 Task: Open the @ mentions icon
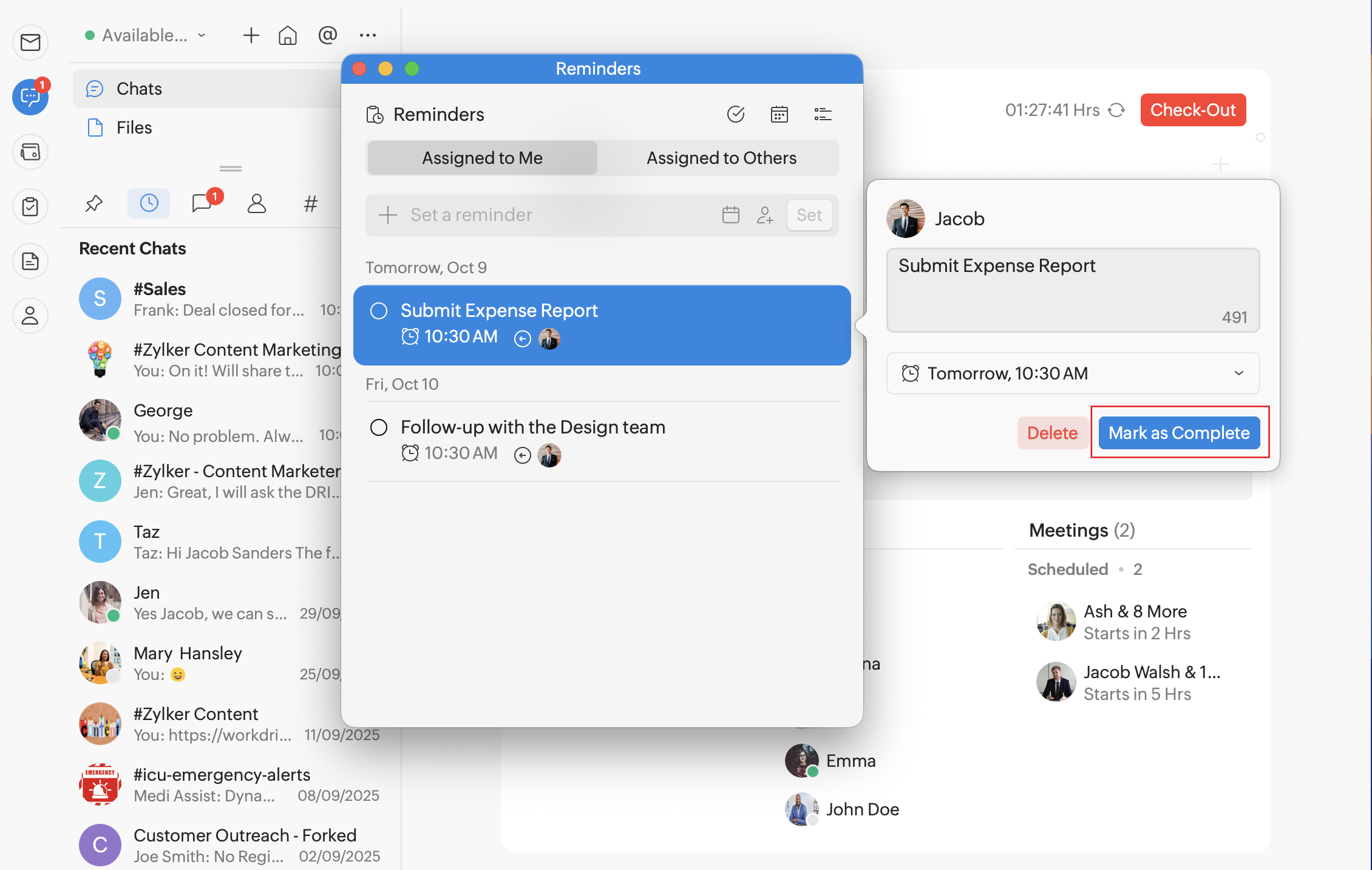click(x=327, y=35)
